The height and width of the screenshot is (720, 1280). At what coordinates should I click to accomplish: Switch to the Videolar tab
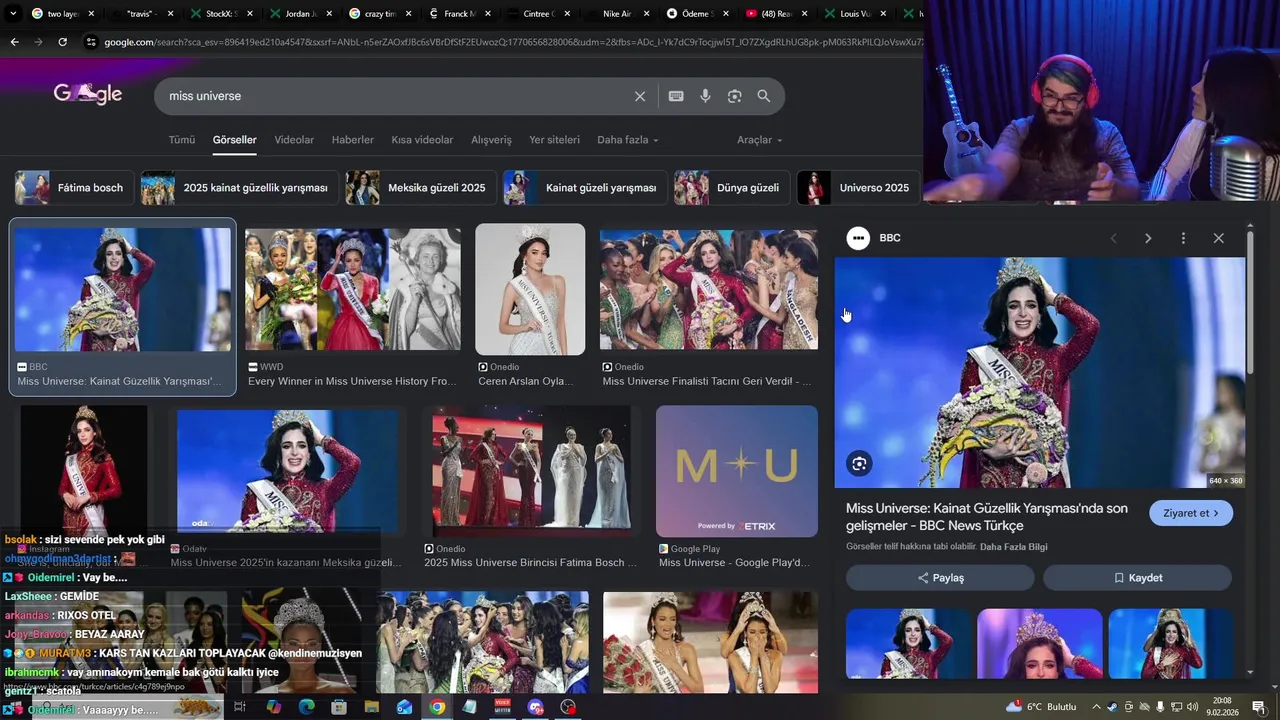(x=294, y=140)
